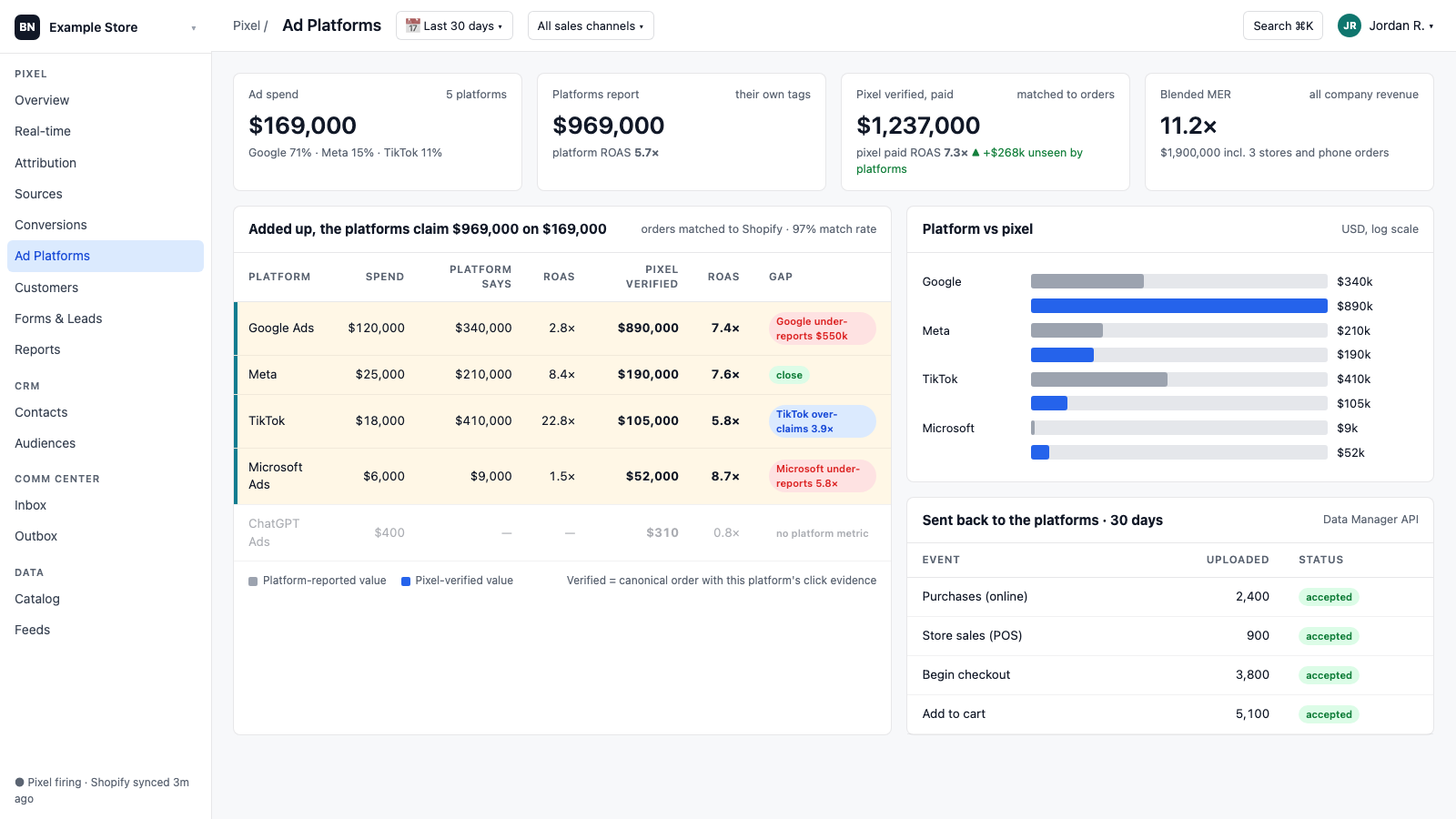Navigate to Real-time in the sidebar
1456x819 pixels.
(106, 131)
